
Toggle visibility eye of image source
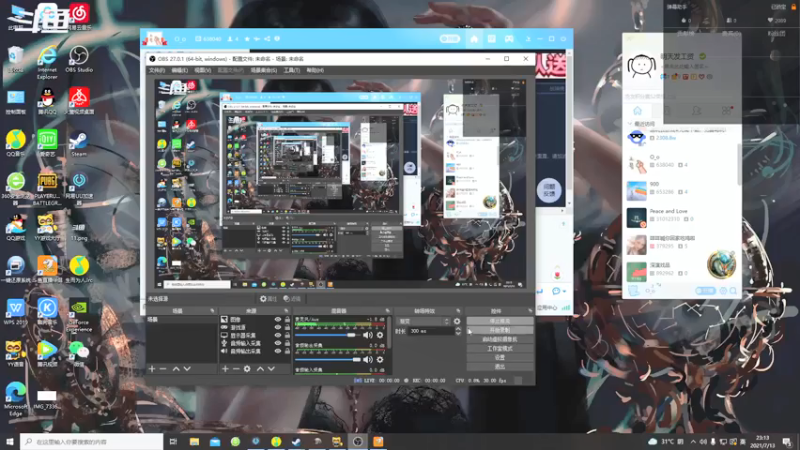(x=278, y=319)
